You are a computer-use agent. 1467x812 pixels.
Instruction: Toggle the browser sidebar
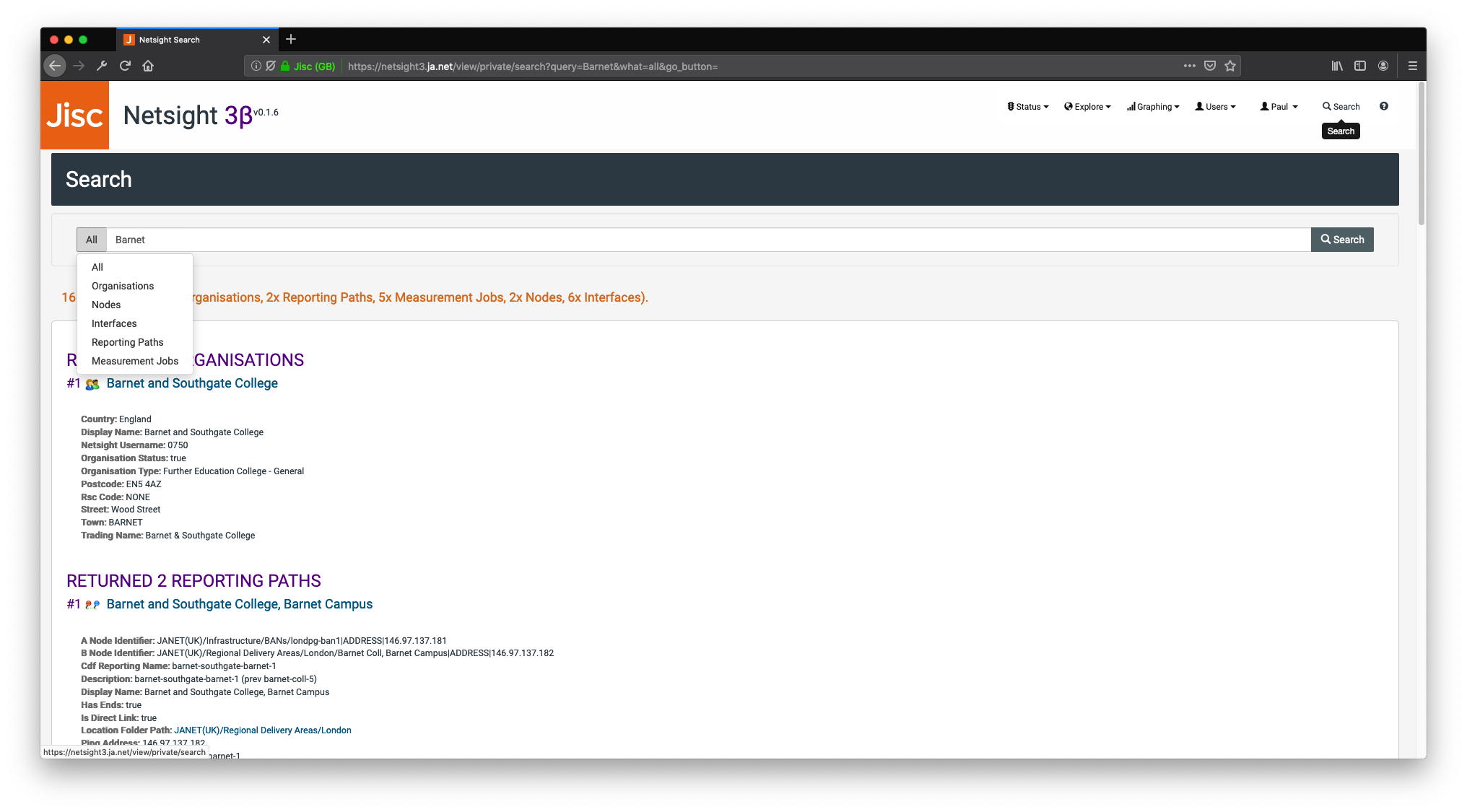[x=1360, y=66]
